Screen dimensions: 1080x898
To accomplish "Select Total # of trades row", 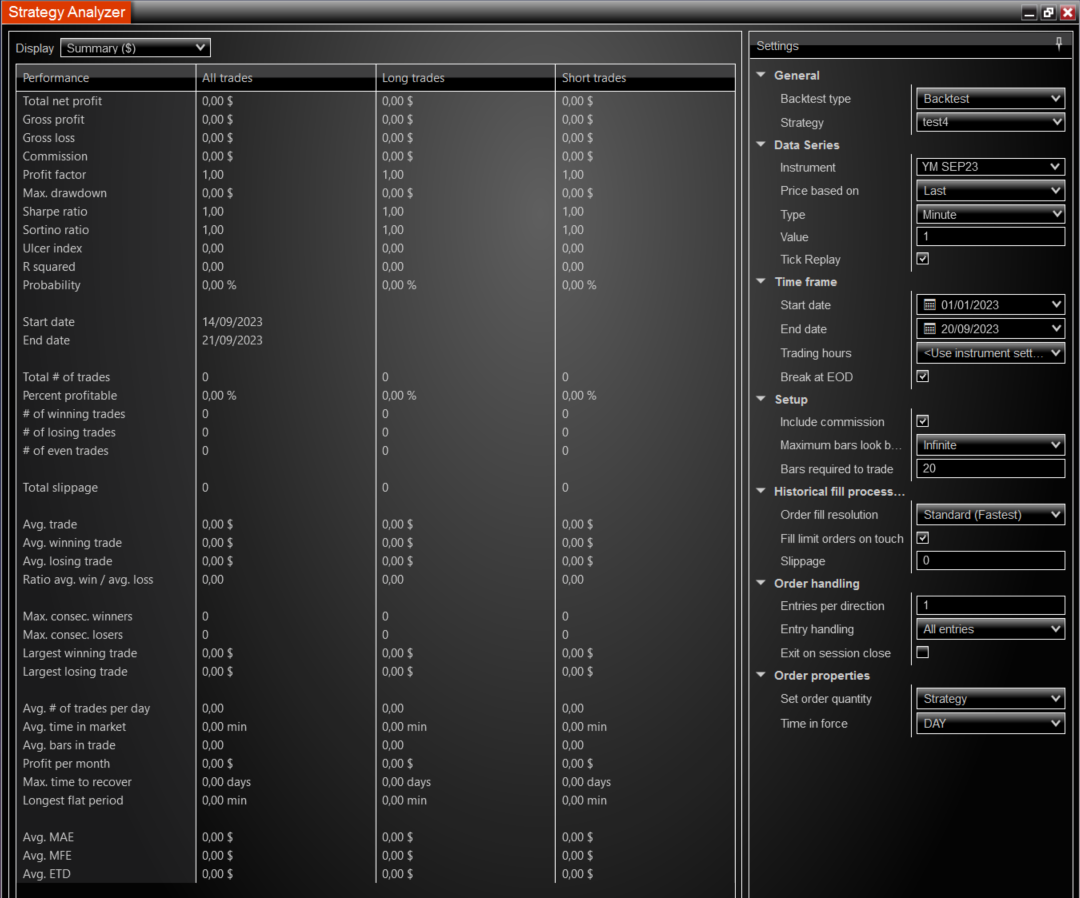I will 375,377.
